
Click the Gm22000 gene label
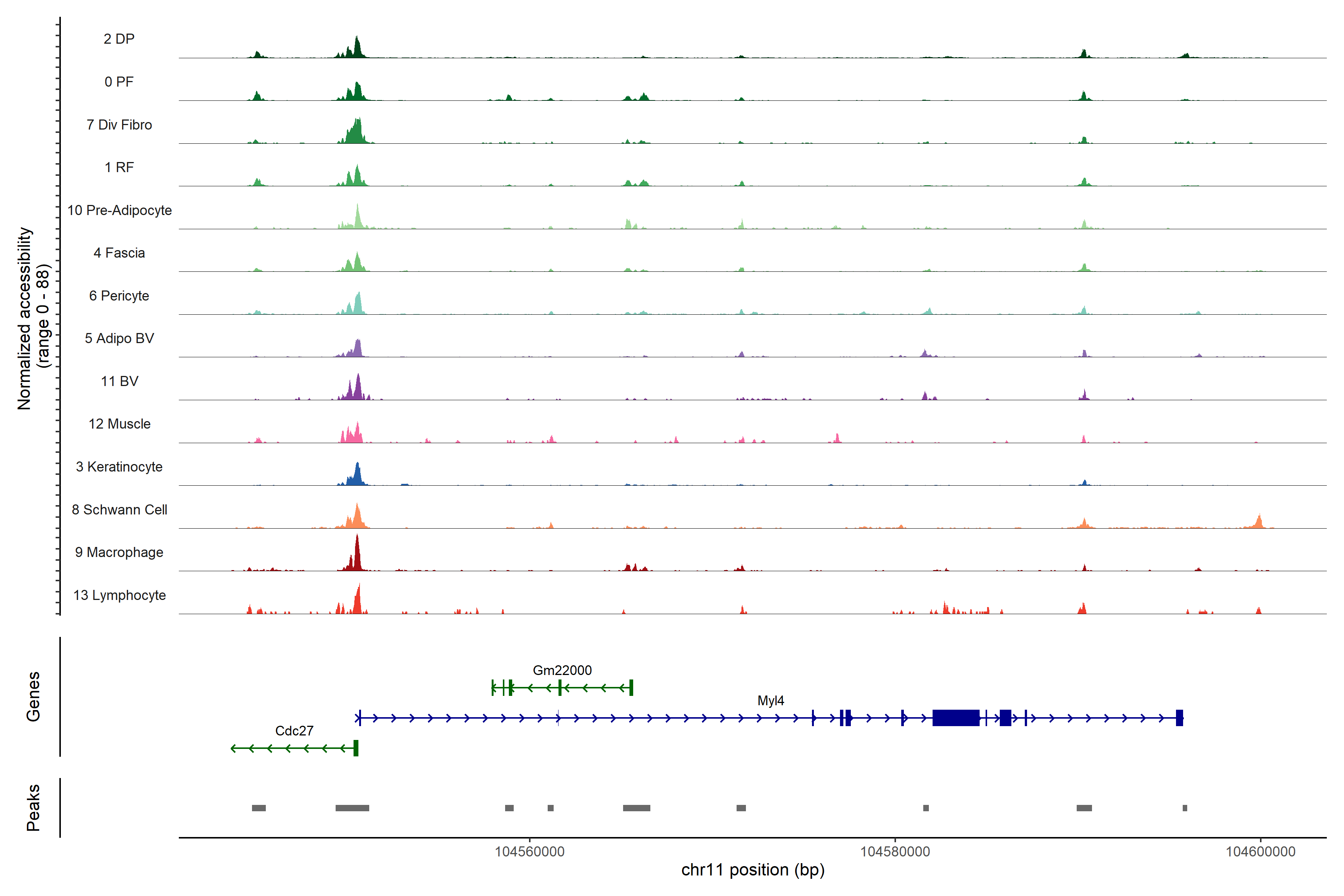coord(562,670)
